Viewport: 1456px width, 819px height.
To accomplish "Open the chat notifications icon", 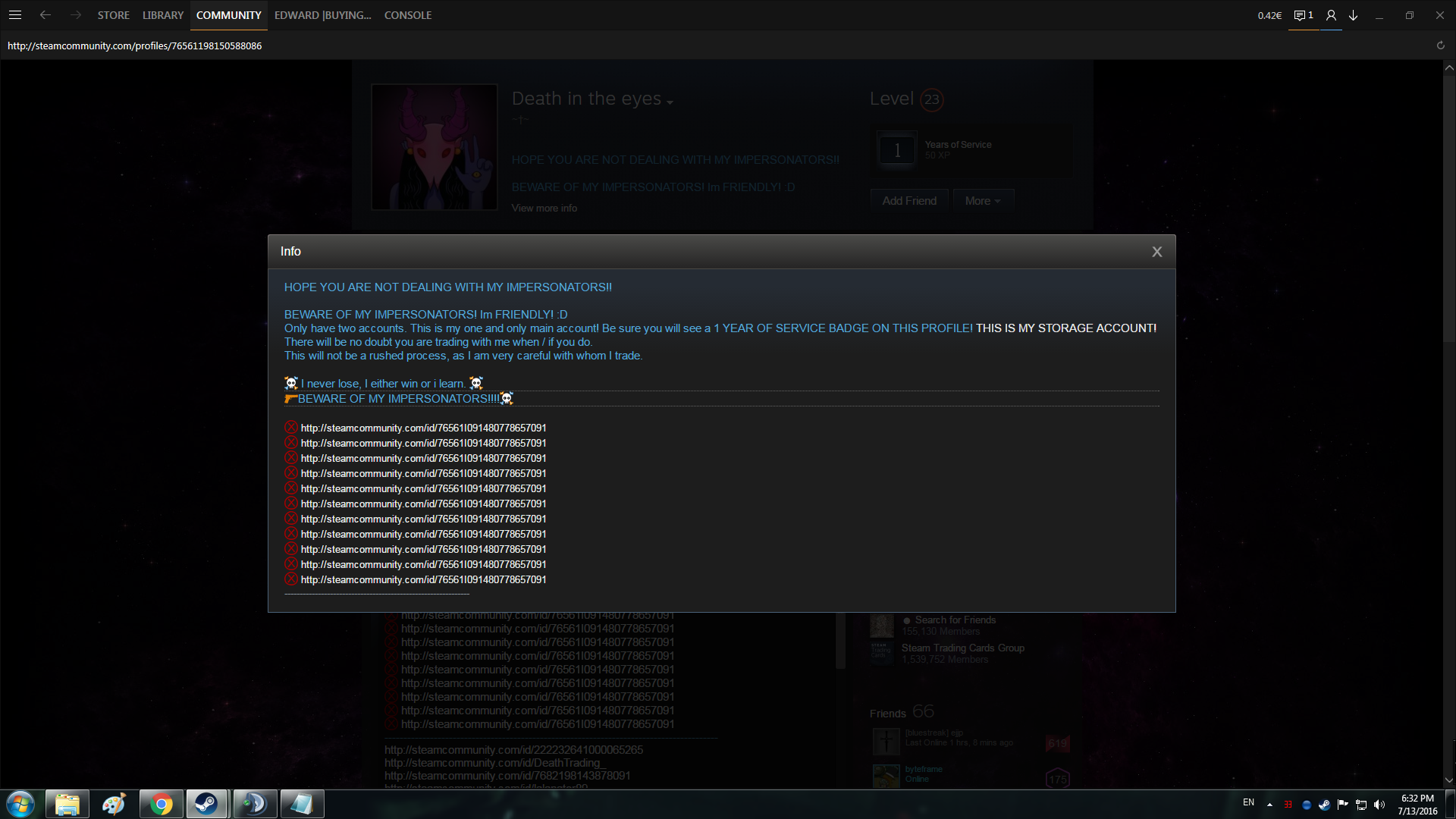I will pos(1303,15).
